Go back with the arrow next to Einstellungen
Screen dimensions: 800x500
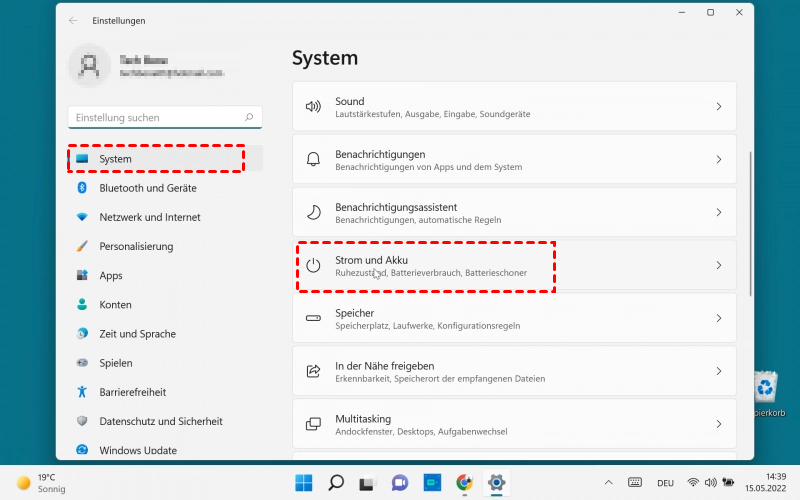tap(73, 20)
